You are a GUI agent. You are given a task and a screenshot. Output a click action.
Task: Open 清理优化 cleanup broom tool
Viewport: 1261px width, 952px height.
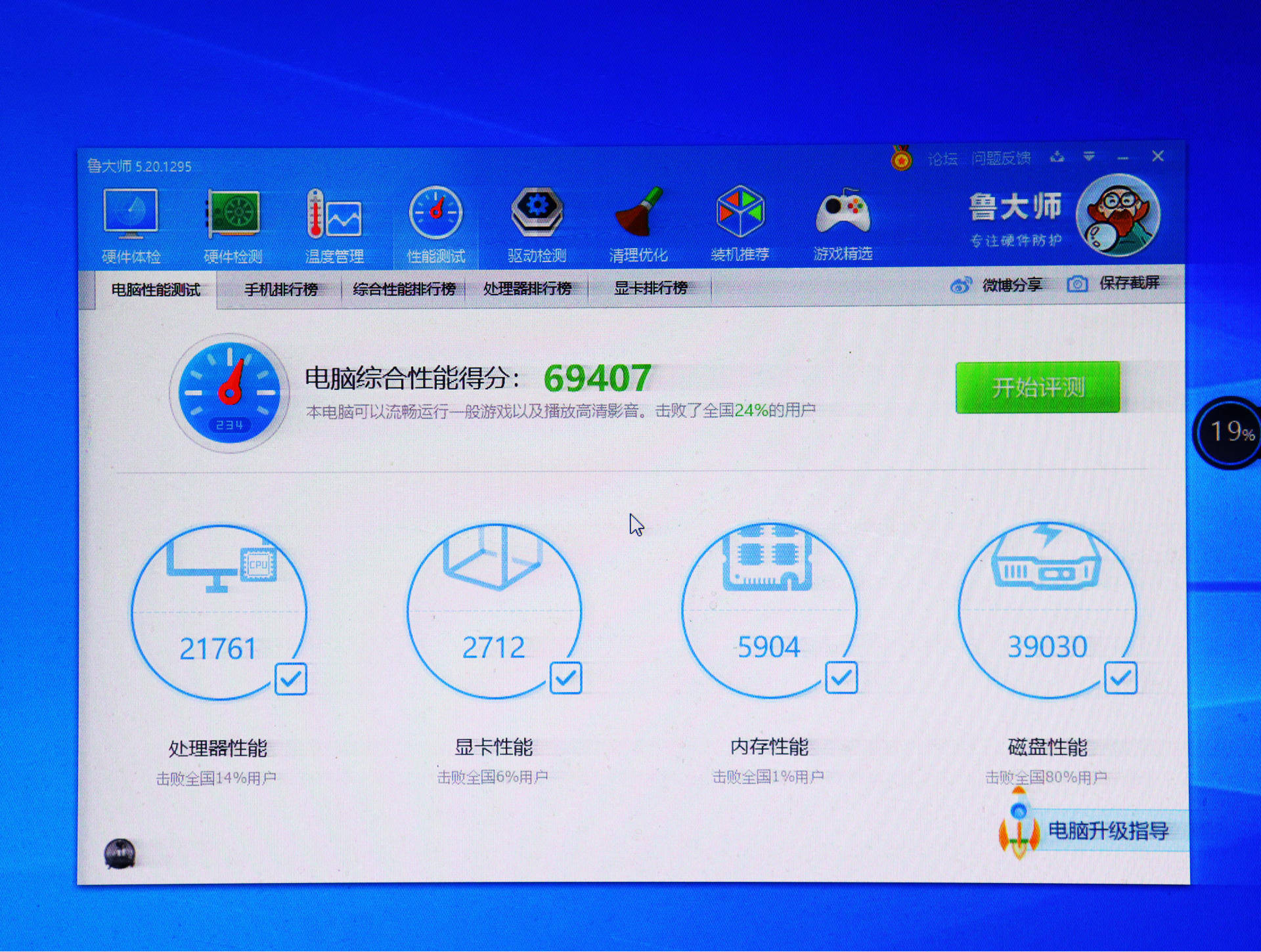[x=638, y=225]
